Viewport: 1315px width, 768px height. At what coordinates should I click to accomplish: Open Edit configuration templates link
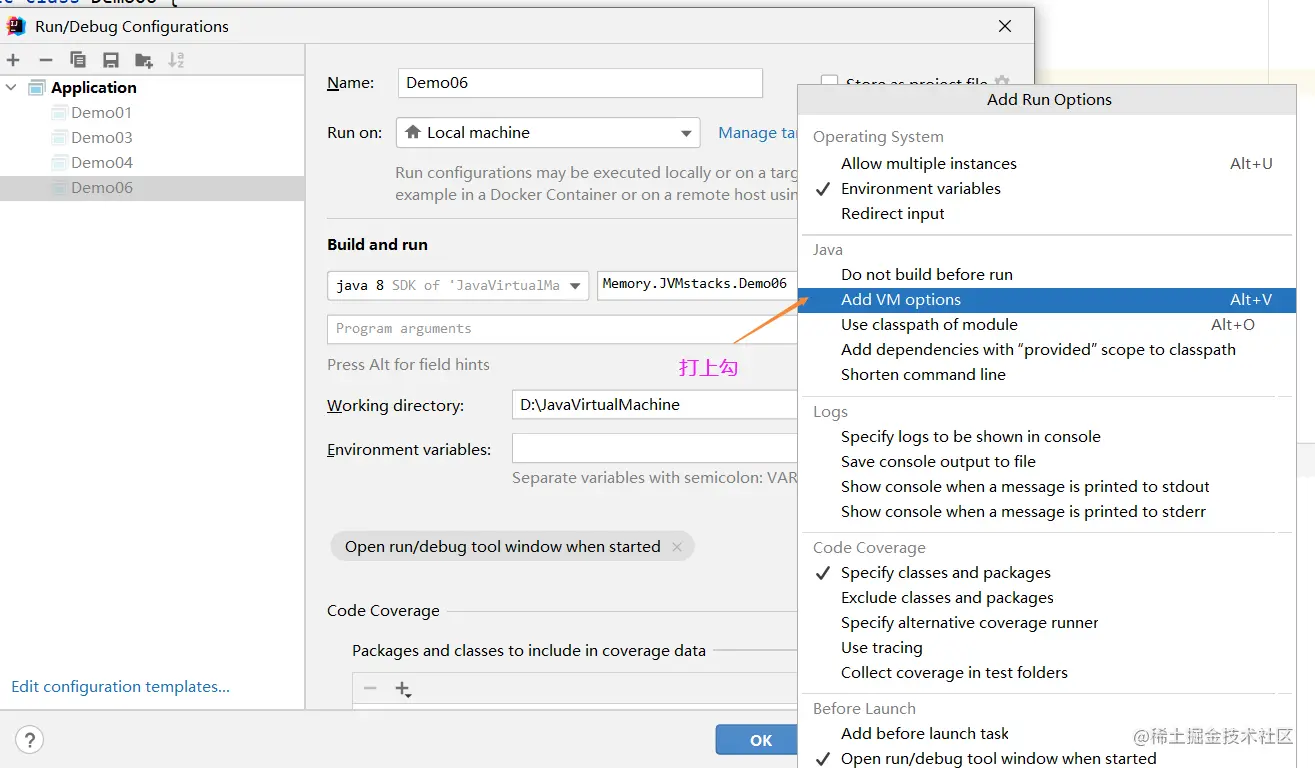coord(120,687)
